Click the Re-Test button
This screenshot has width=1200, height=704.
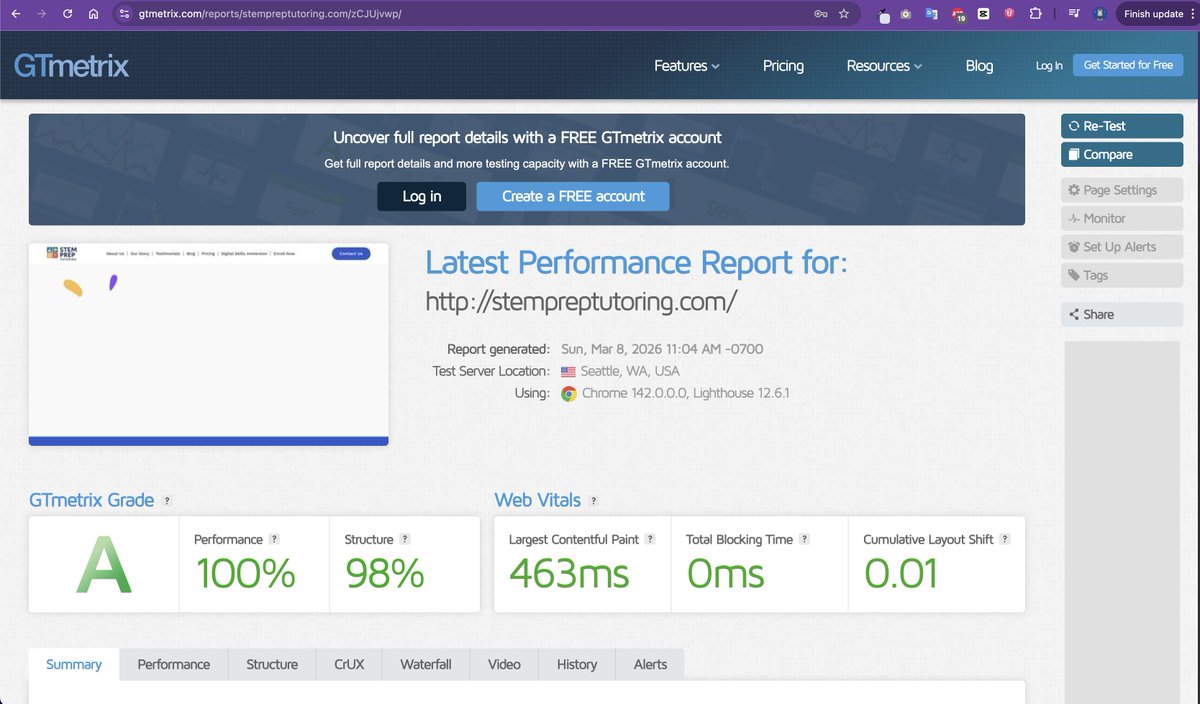click(x=1122, y=126)
